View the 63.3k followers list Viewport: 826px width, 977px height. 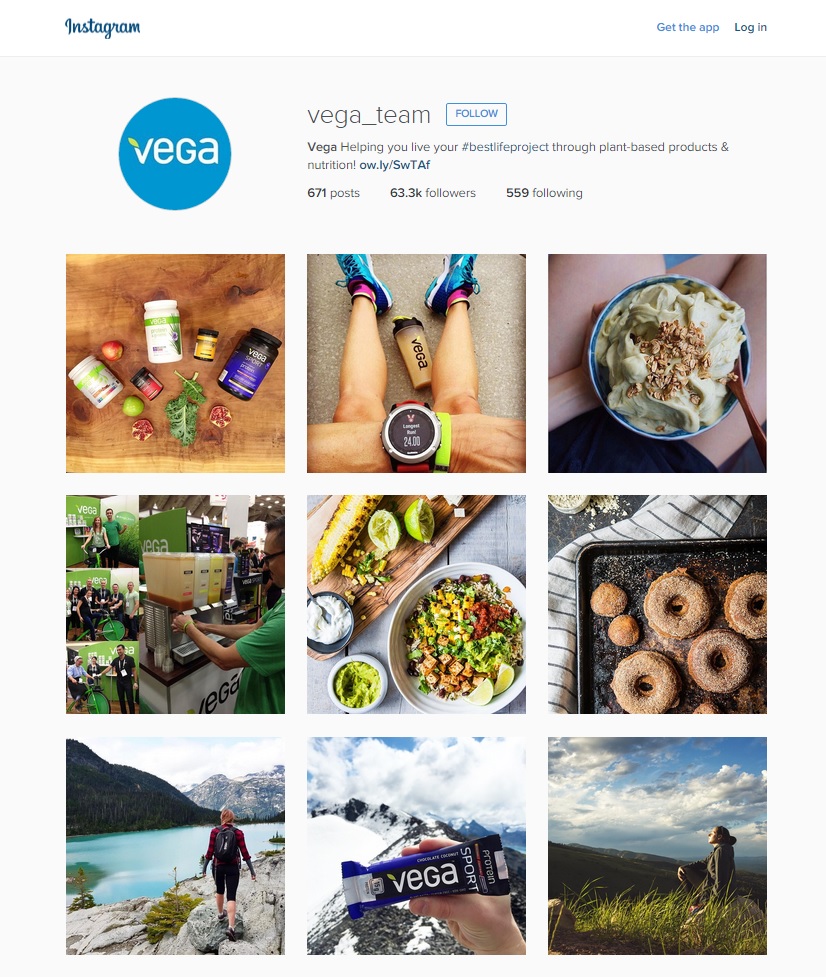[432, 193]
